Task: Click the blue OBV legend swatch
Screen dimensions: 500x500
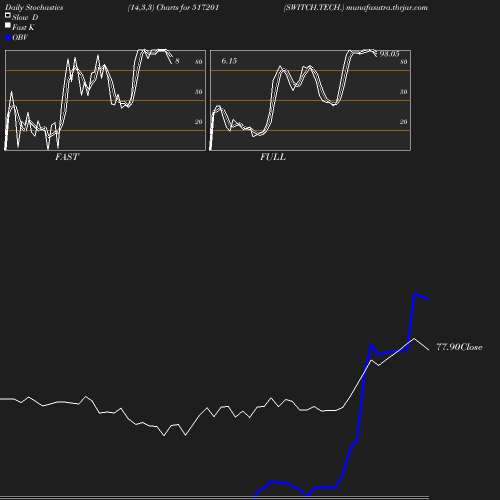Action: [x=8, y=38]
